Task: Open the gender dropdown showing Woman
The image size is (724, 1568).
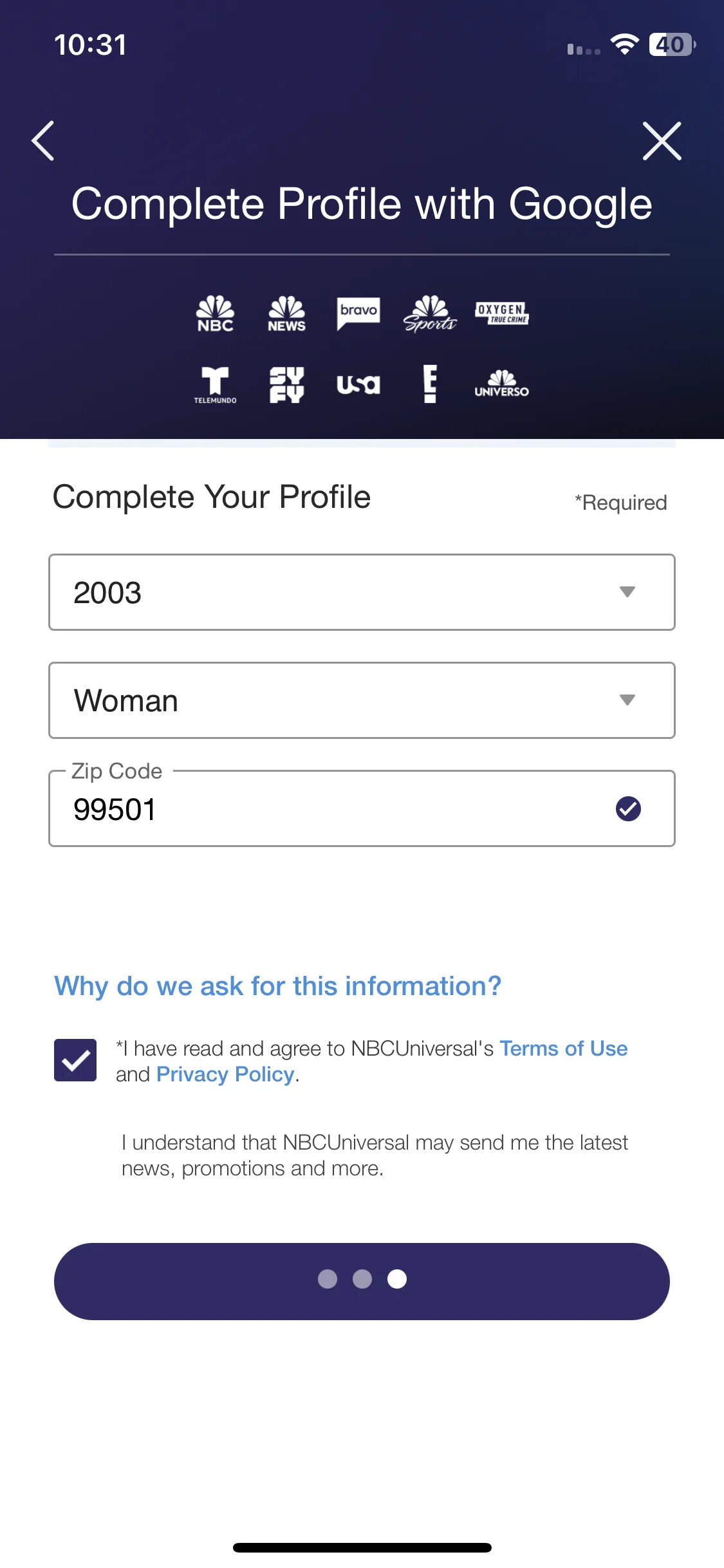Action: [362, 700]
